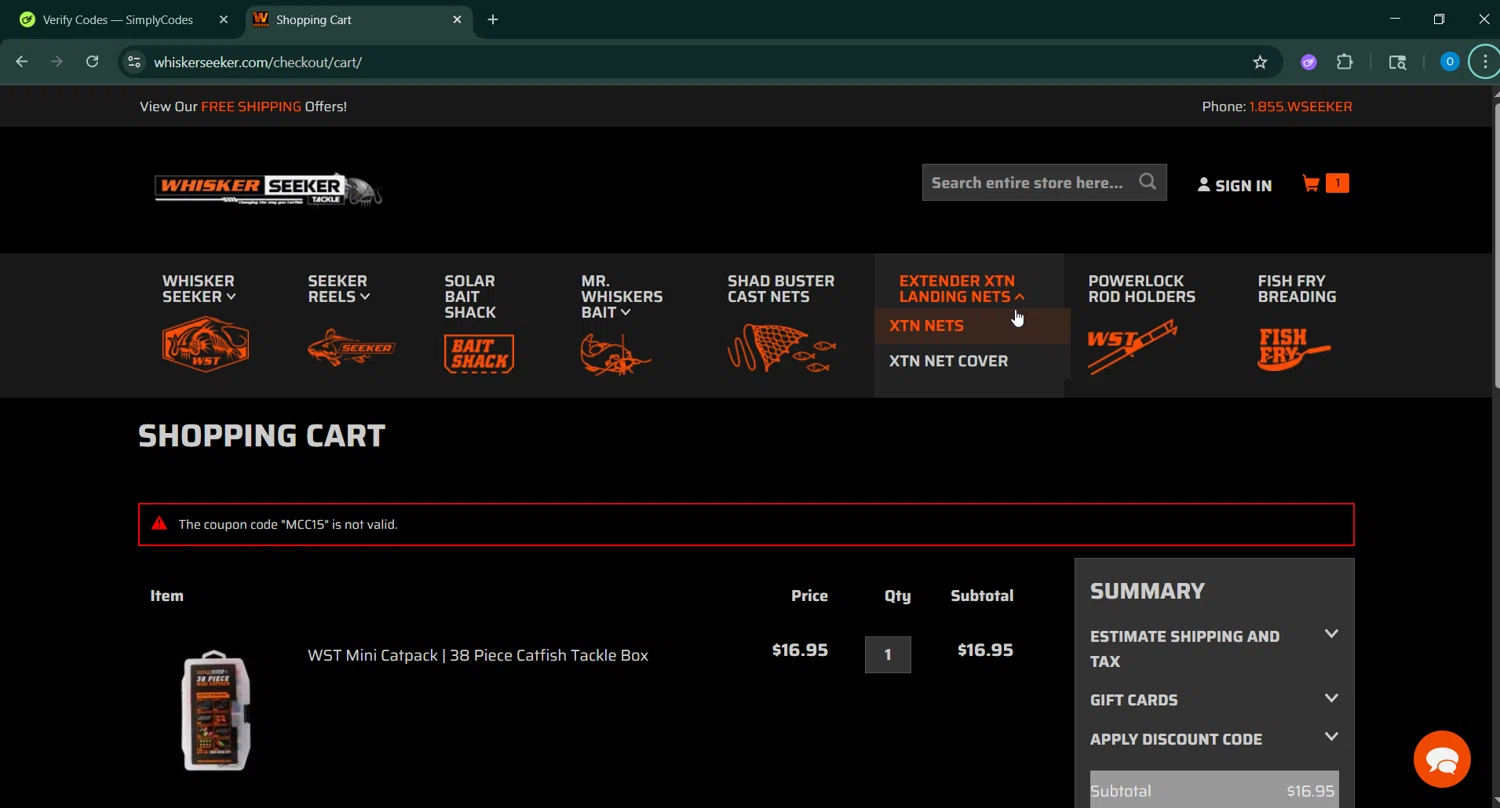Click the search magnifier icon
1500x808 pixels.
click(x=1147, y=182)
